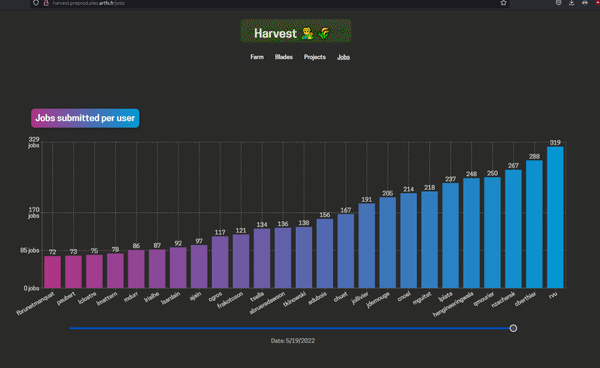Screen dimensions: 600x368
Task: Click the blue date slider track
Action: pyautogui.click(x=291, y=328)
